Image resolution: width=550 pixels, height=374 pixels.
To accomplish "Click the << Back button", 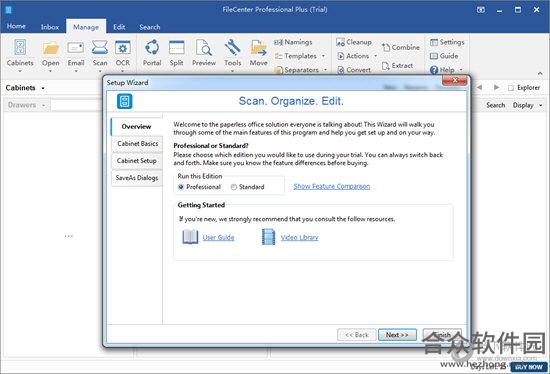I will pos(357,335).
